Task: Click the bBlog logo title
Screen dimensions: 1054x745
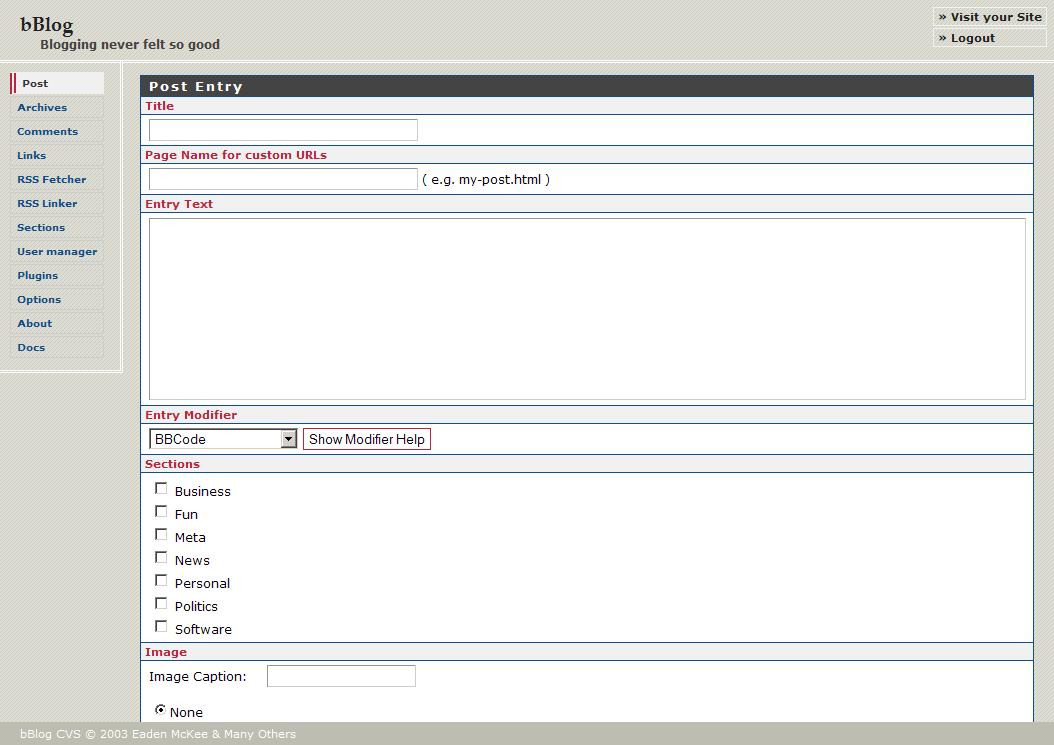Action: click(46, 24)
